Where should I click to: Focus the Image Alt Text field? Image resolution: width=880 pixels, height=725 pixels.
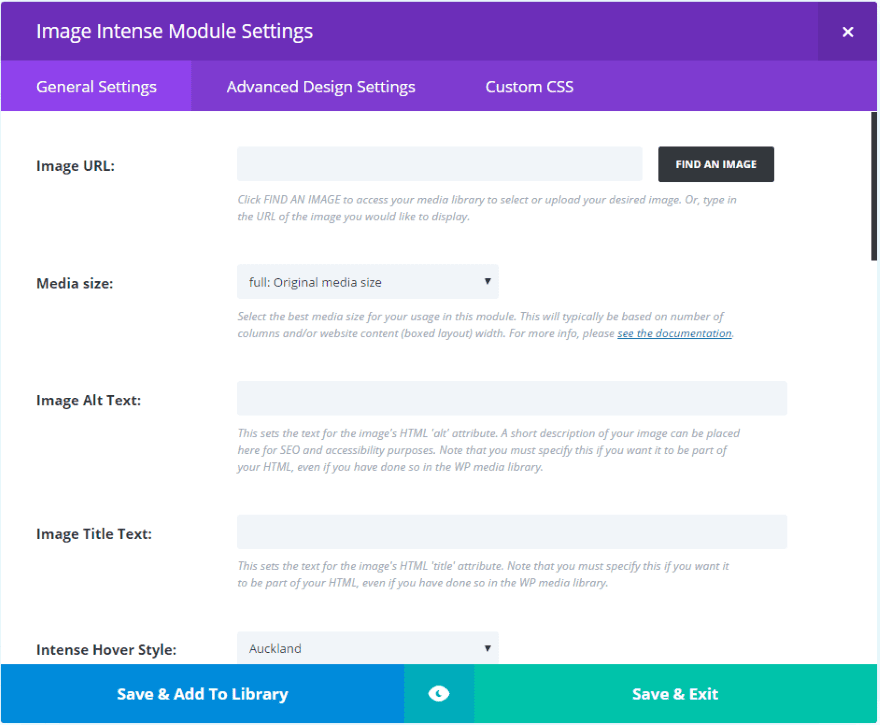pyautogui.click(x=511, y=398)
